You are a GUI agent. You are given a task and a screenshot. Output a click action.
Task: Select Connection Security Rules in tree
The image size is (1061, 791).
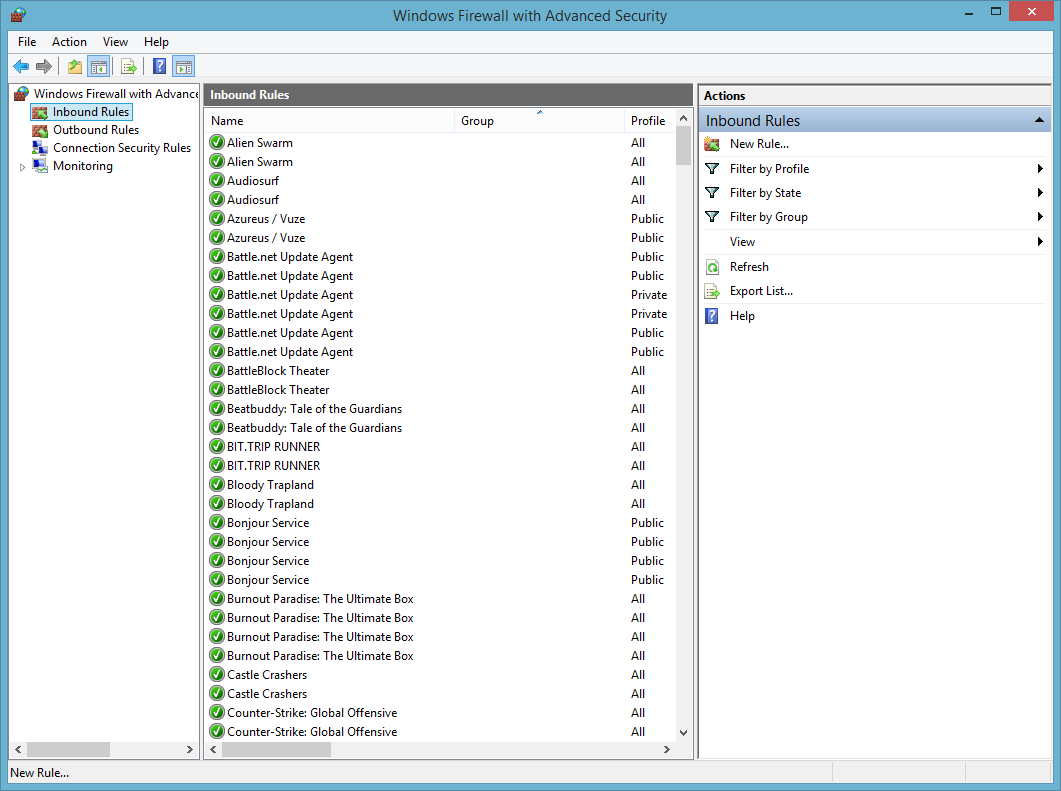(x=122, y=148)
